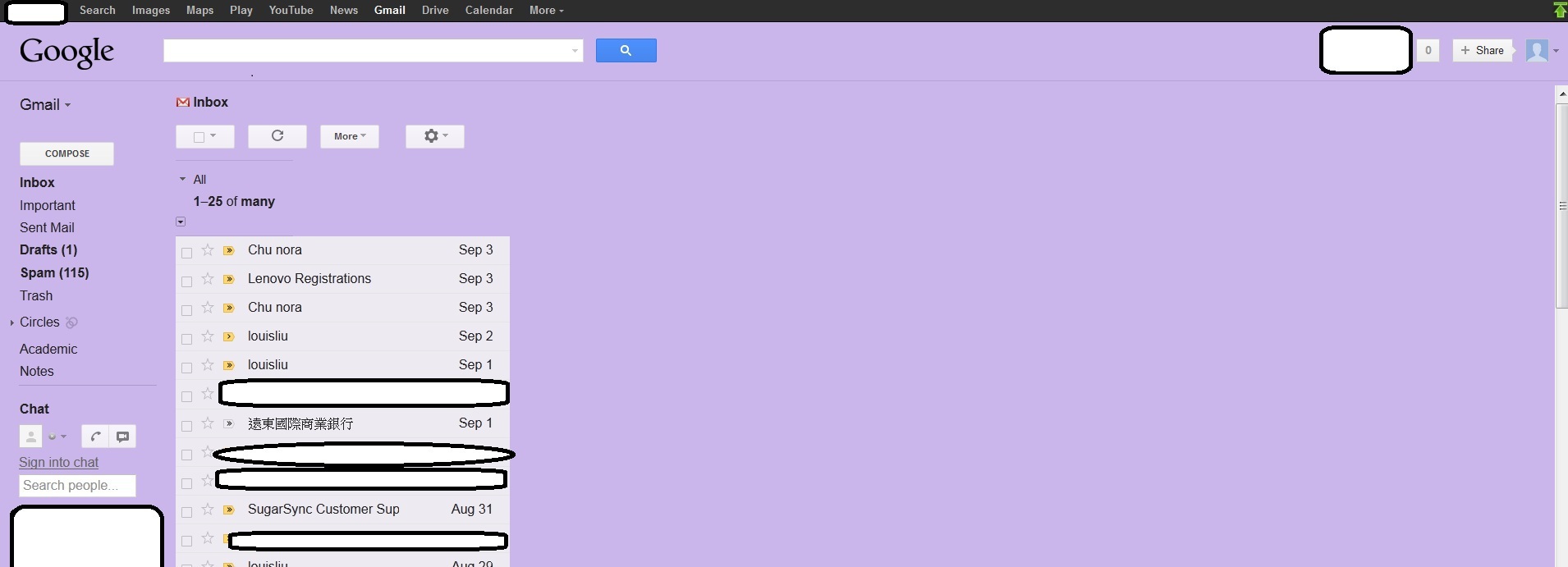The image size is (1568, 567).
Task: Open the Trash folder
Action: [x=36, y=296]
